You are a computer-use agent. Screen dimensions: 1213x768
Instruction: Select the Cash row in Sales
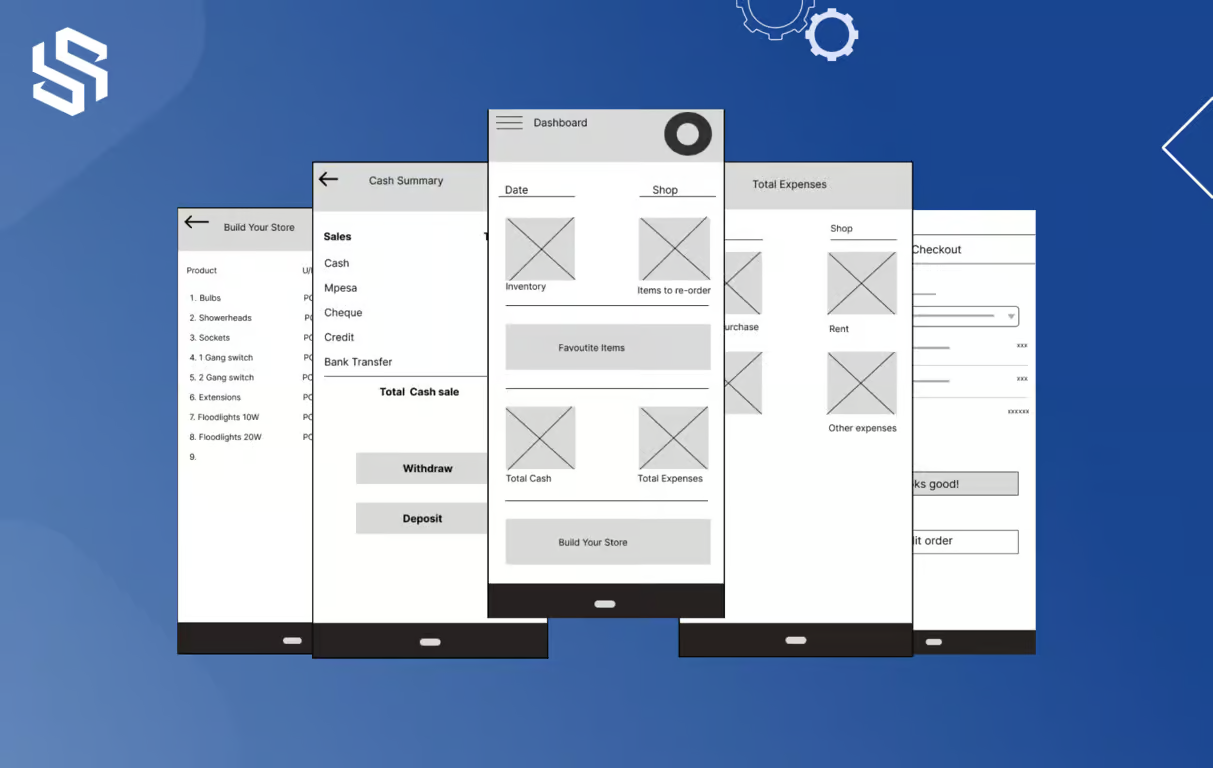[337, 263]
